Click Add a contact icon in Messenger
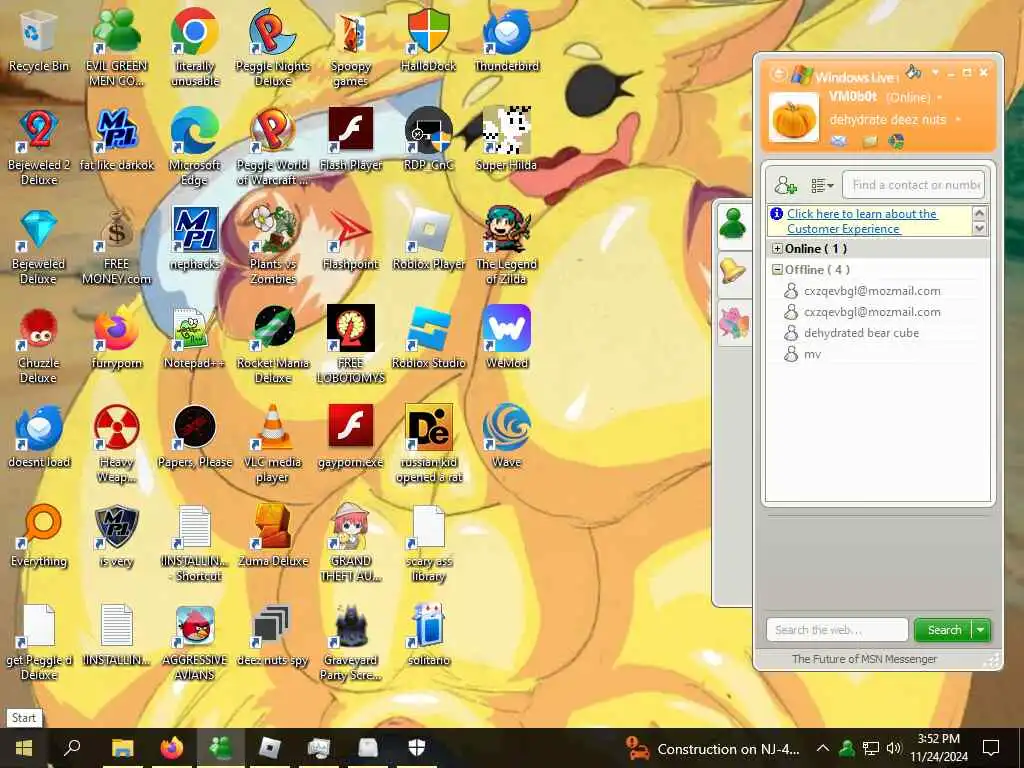 785,185
